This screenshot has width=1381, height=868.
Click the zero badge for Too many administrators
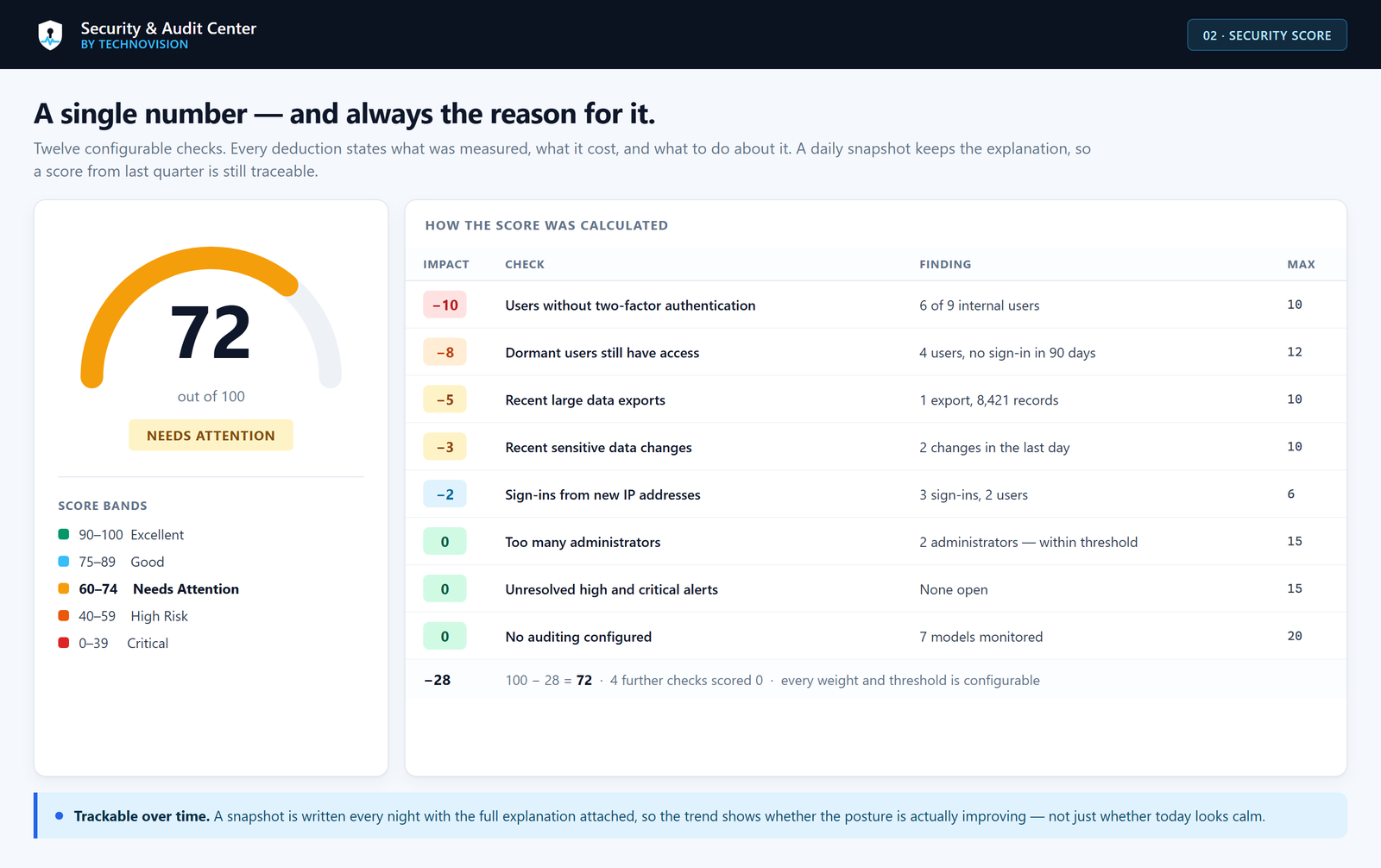pyautogui.click(x=445, y=542)
